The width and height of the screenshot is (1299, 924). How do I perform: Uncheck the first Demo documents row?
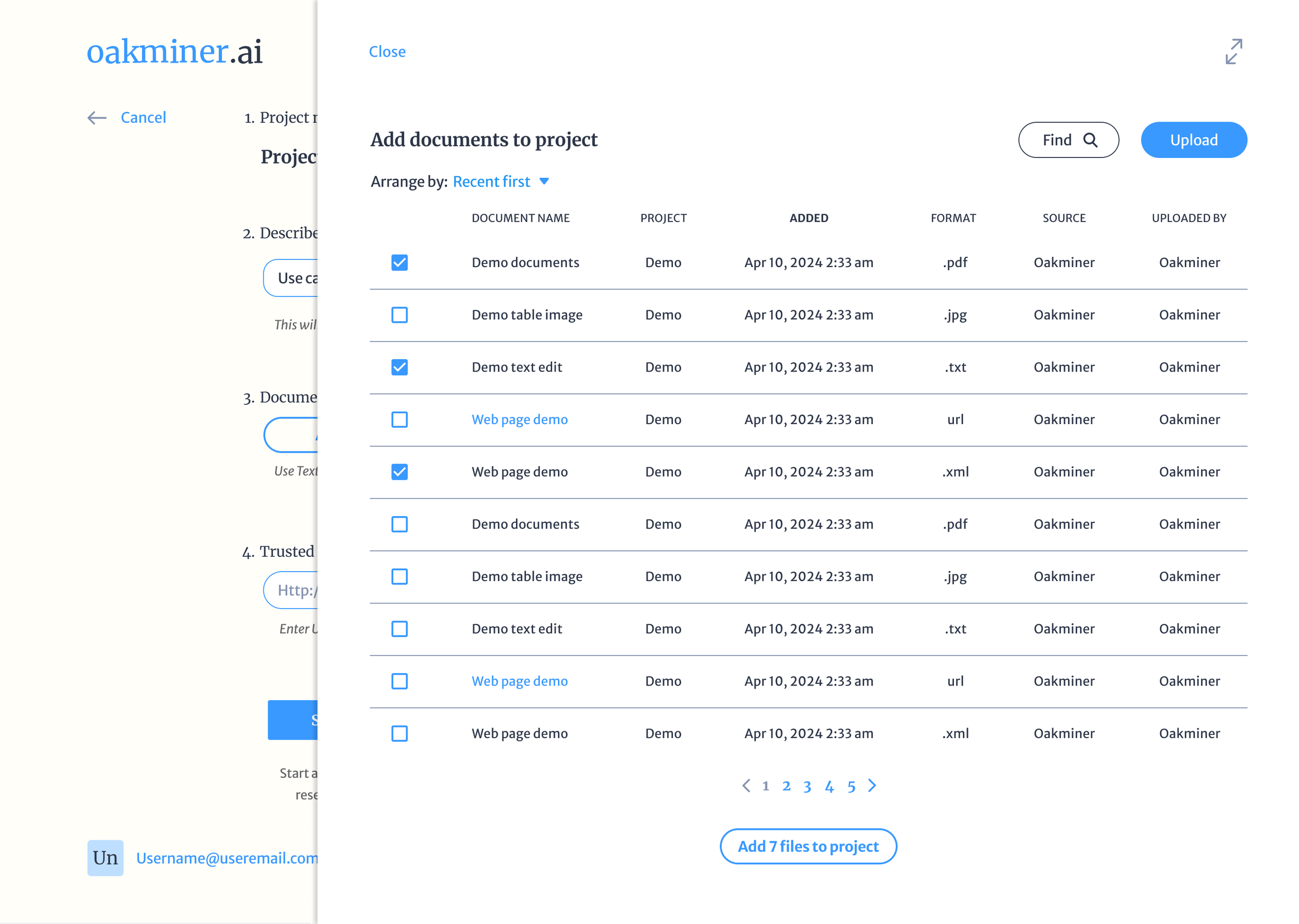[x=400, y=262]
